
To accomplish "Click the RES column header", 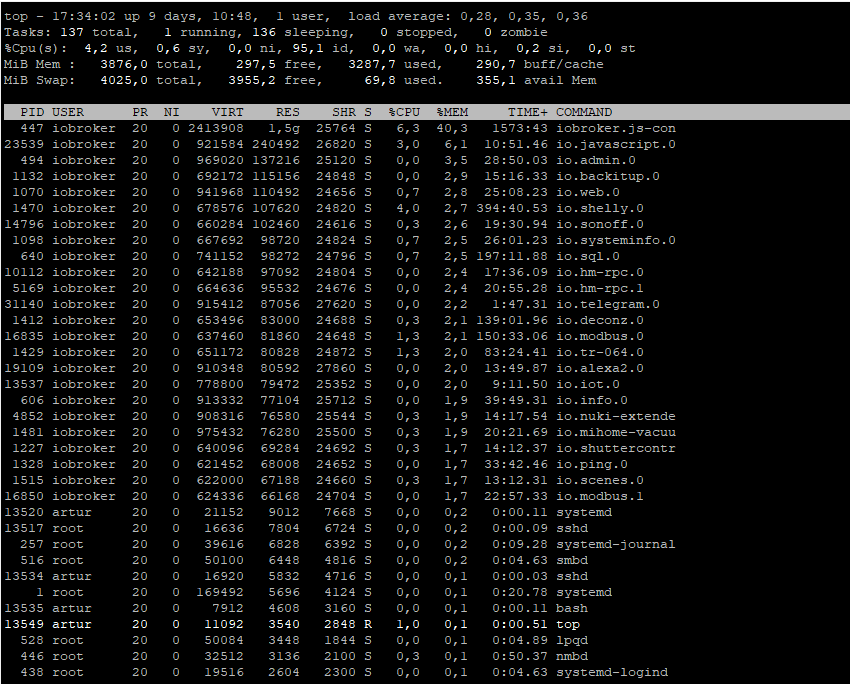I will tap(288, 112).
